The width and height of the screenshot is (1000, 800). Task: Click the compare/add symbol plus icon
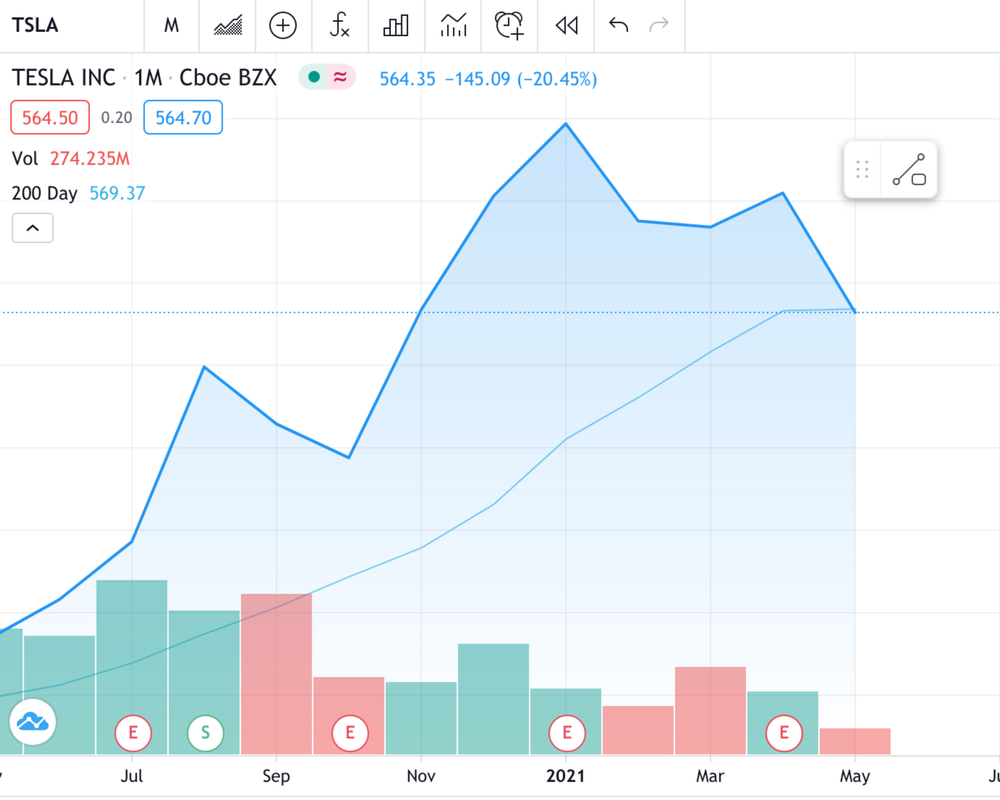283,26
